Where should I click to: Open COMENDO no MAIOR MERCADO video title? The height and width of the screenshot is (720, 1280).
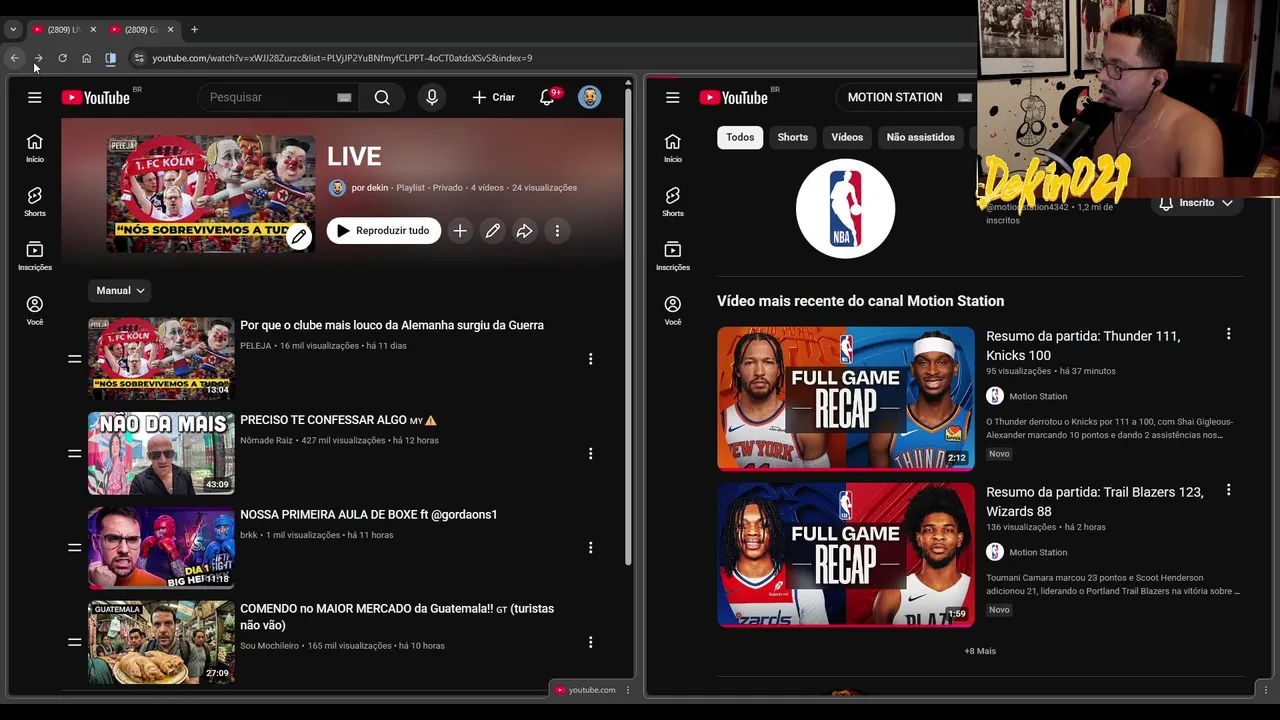point(397,617)
